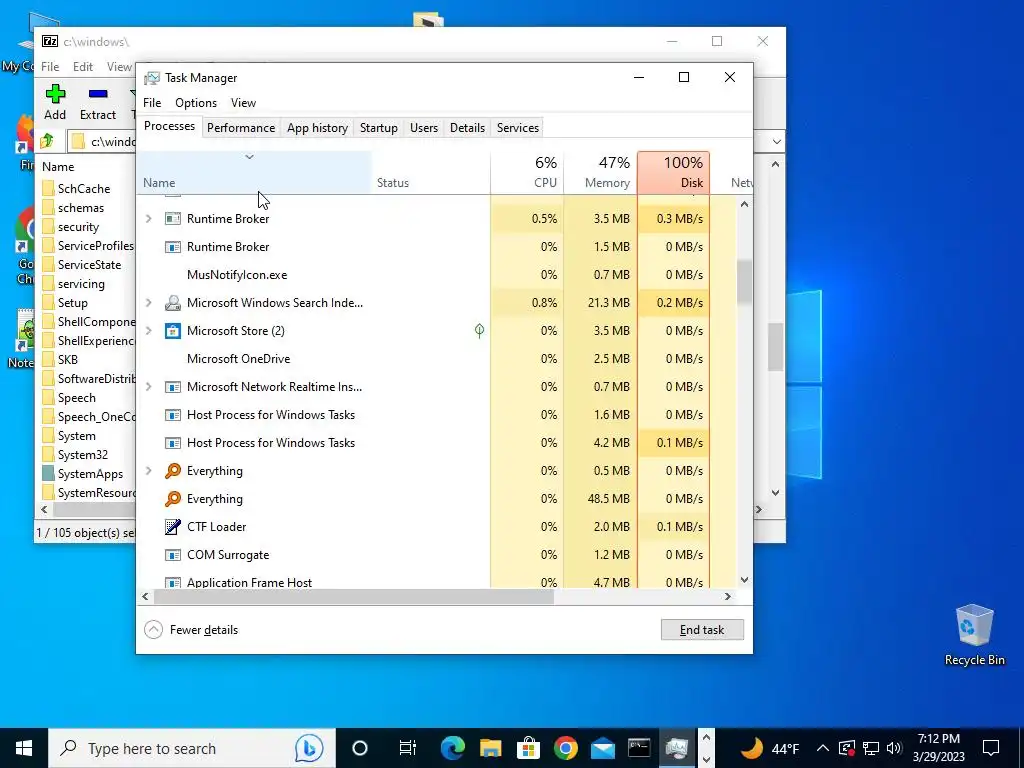This screenshot has height=768, width=1024.
Task: Open Task Manager Options menu
Action: pos(196,103)
